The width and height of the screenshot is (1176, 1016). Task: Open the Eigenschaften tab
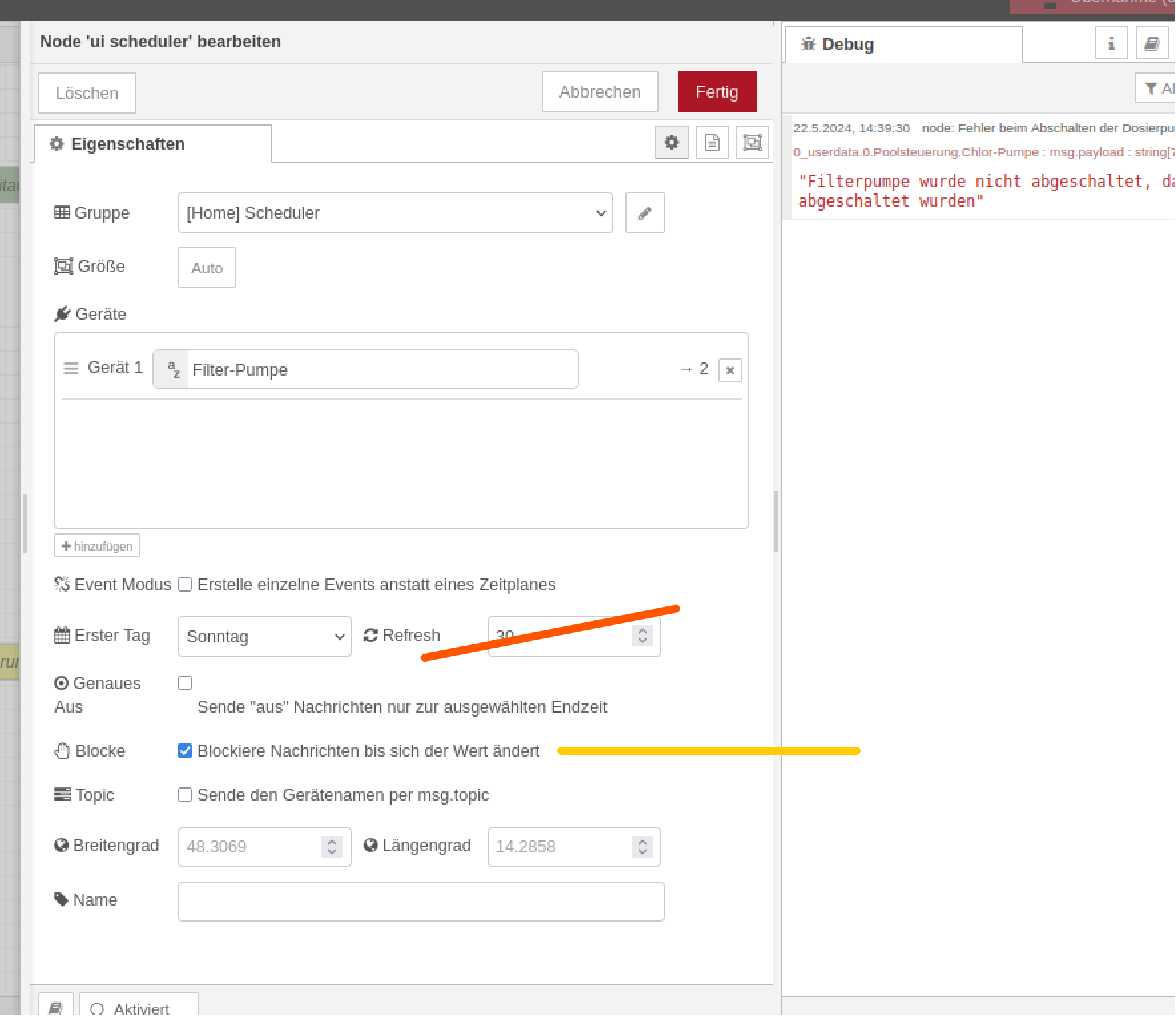153,144
